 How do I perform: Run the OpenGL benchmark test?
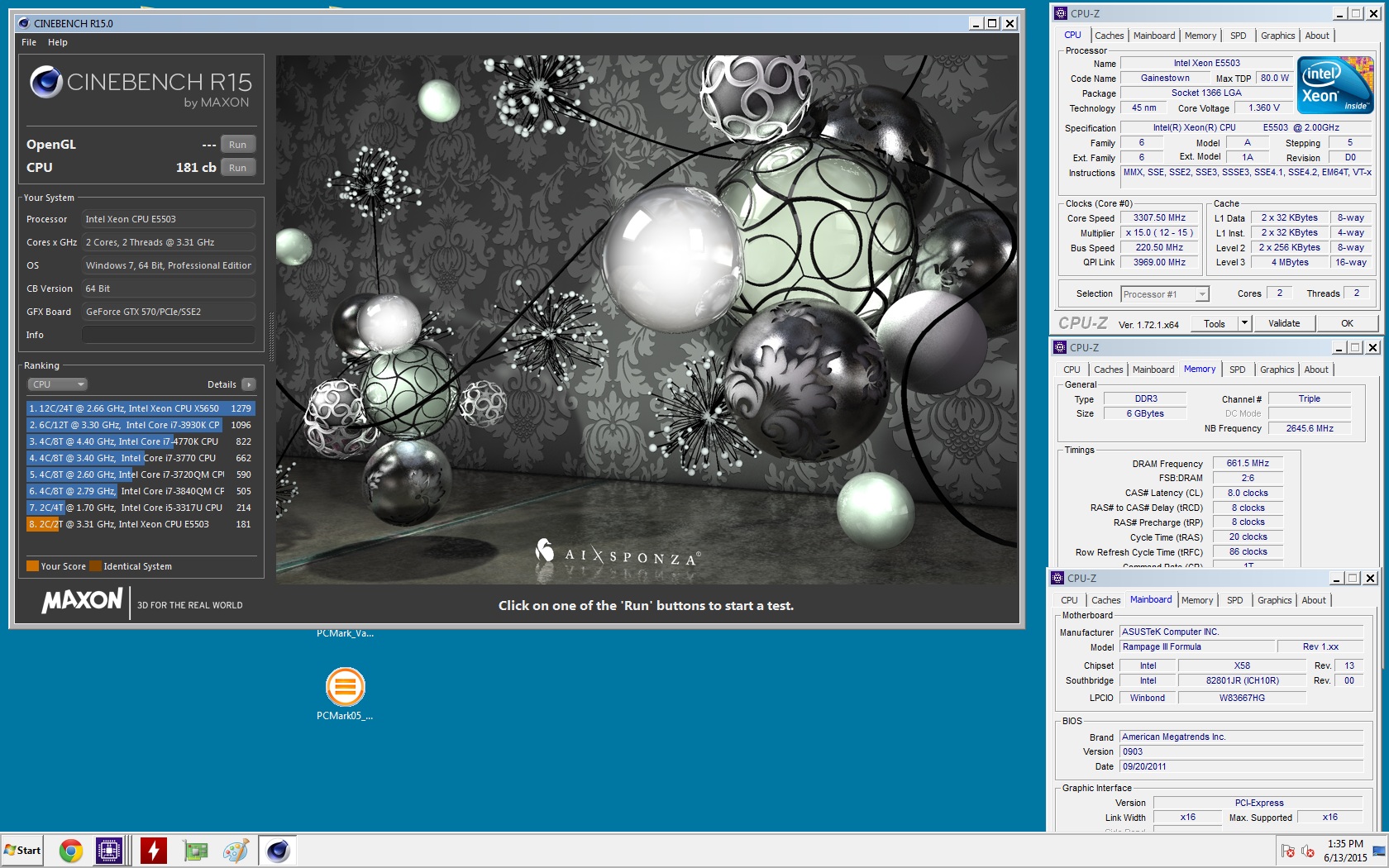(x=237, y=145)
